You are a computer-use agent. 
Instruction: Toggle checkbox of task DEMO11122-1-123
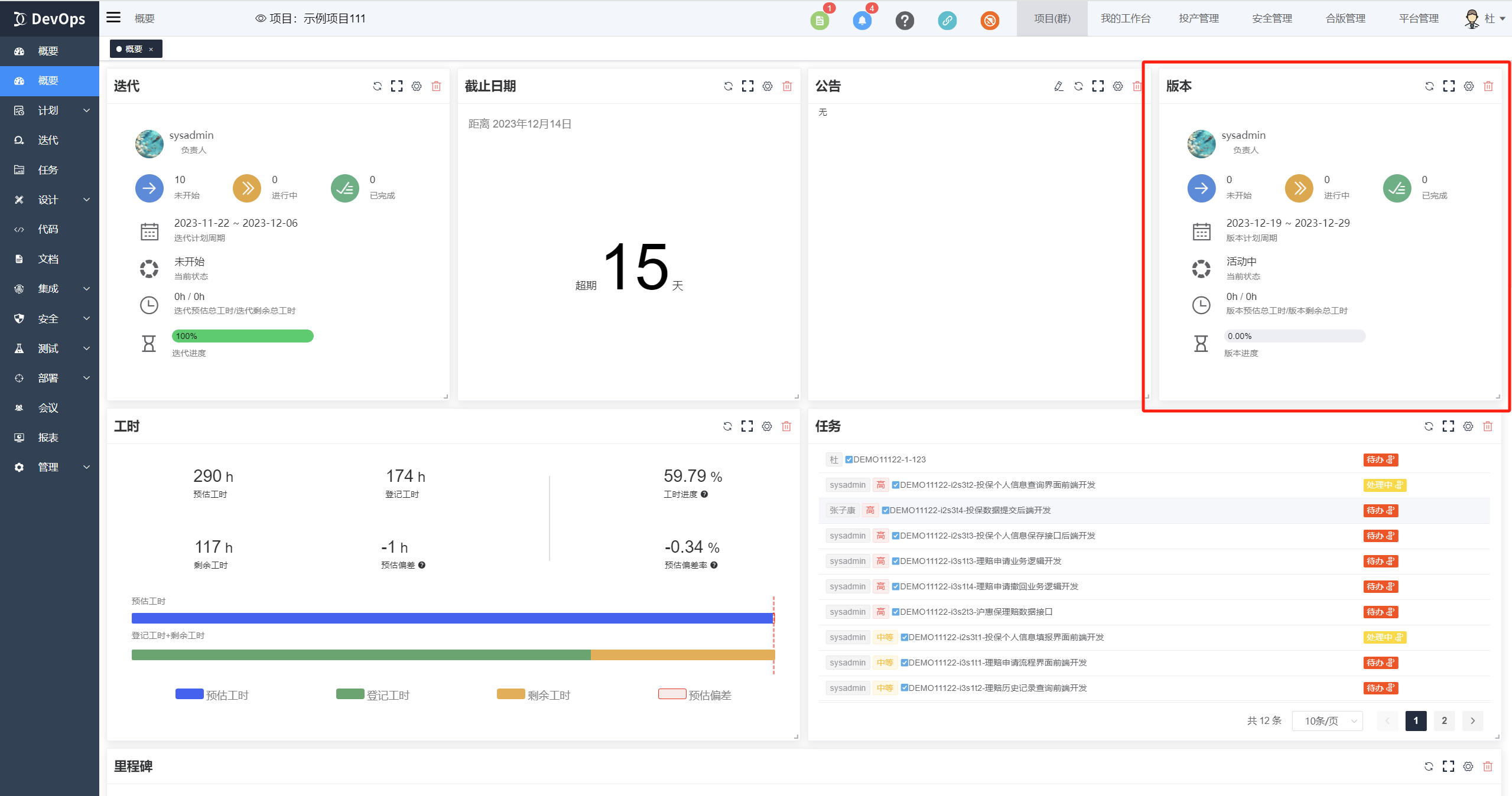(x=848, y=459)
